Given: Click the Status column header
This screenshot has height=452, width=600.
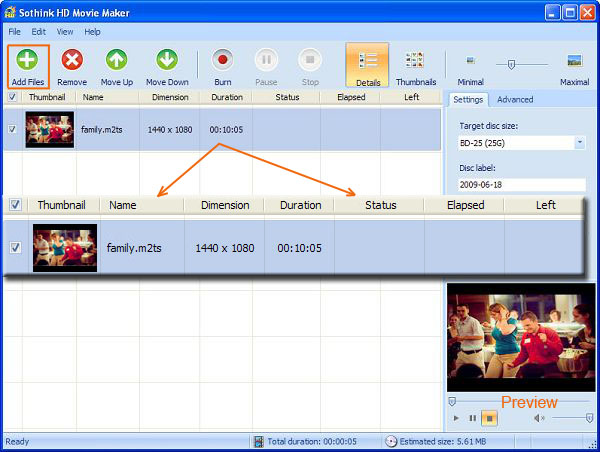Looking at the screenshot, I should (287, 97).
